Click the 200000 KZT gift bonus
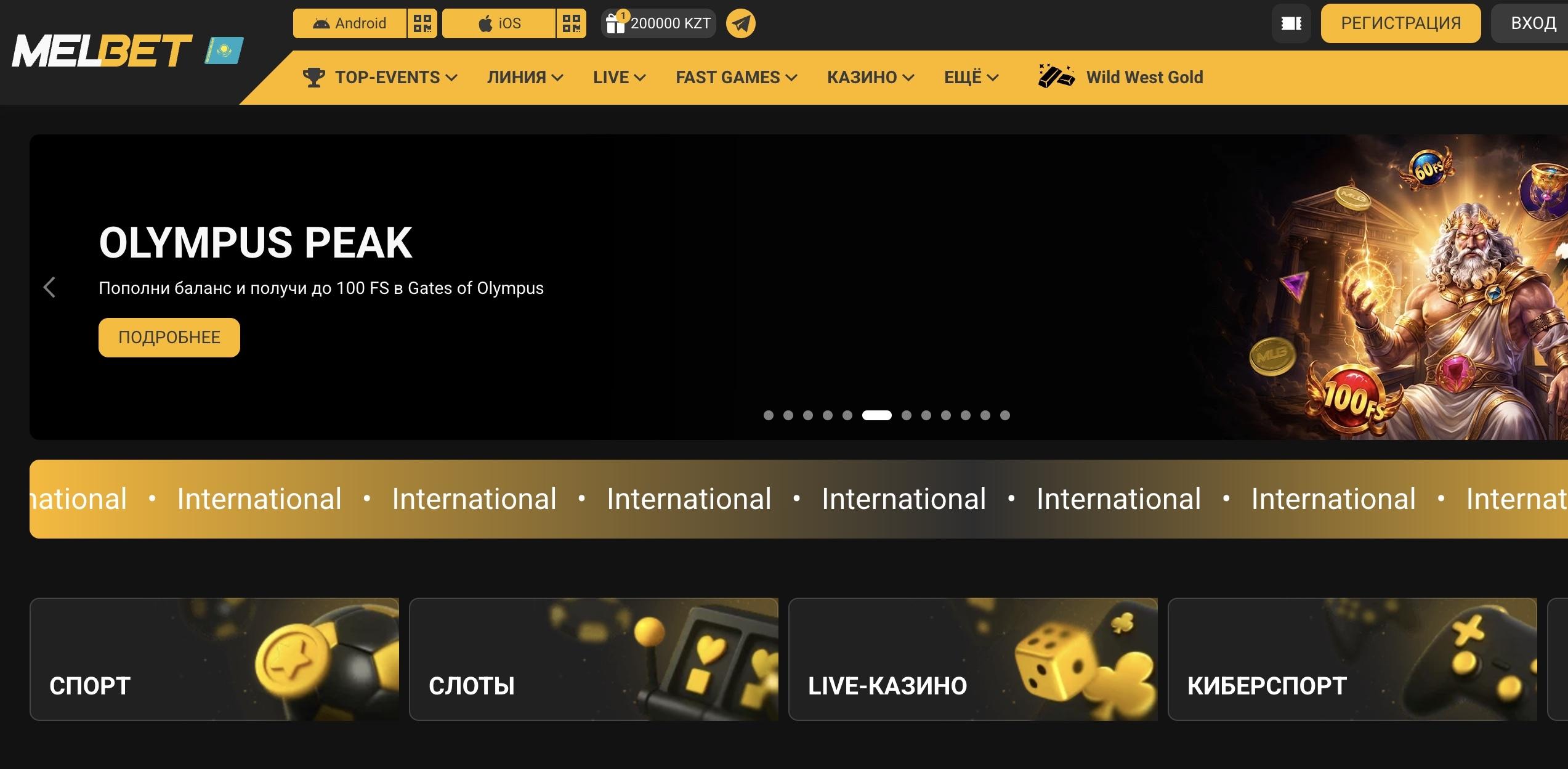This screenshot has width=1568, height=769. 658,23
